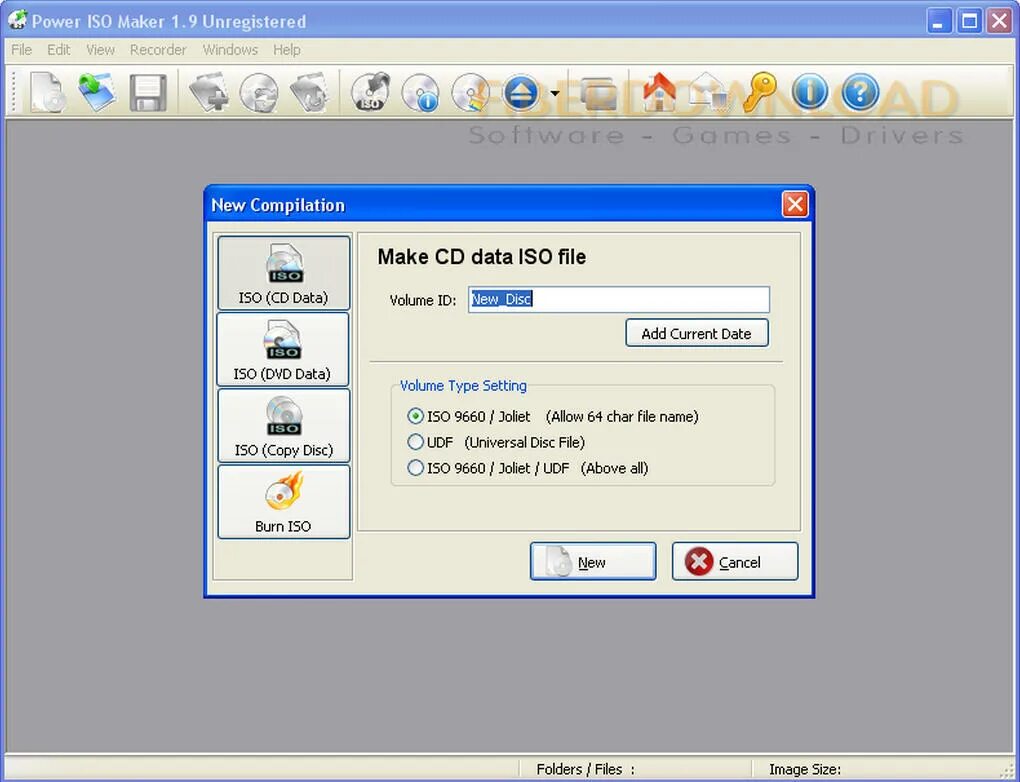Select ISO (Copy Disc) compilation type
This screenshot has width=1020, height=782.
point(284,425)
